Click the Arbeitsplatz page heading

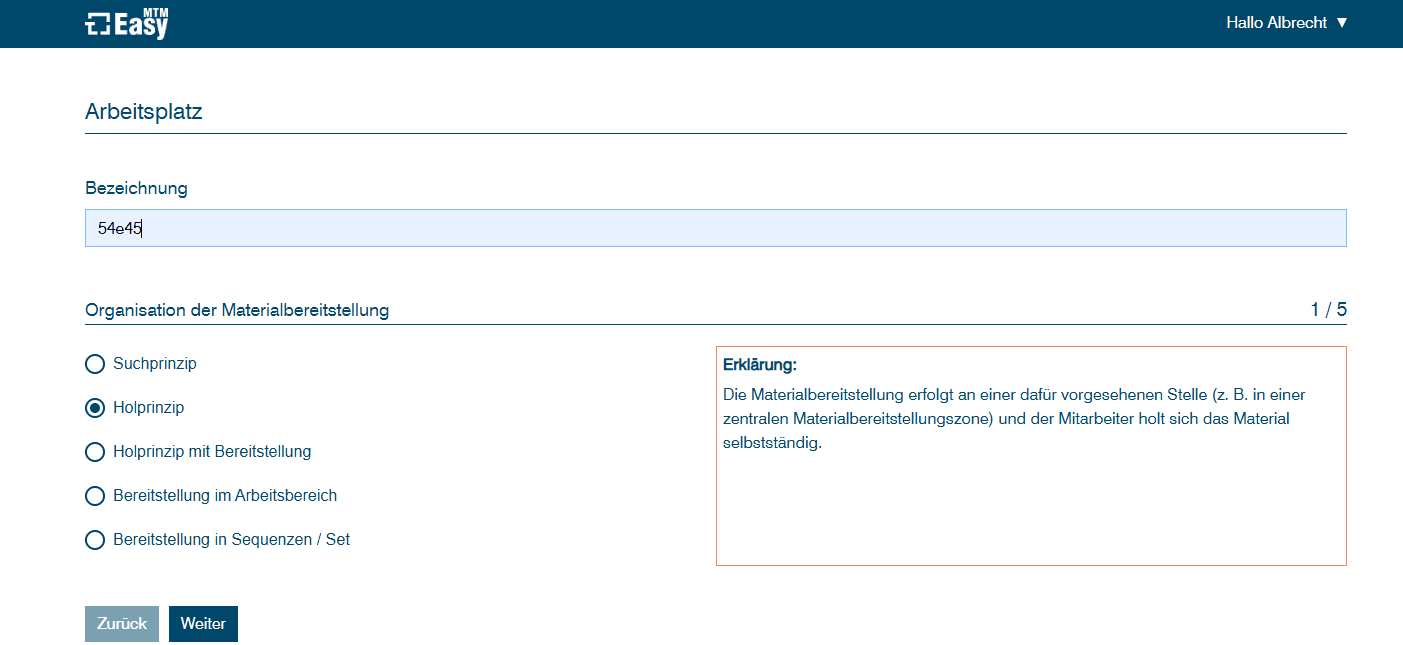[x=144, y=112]
